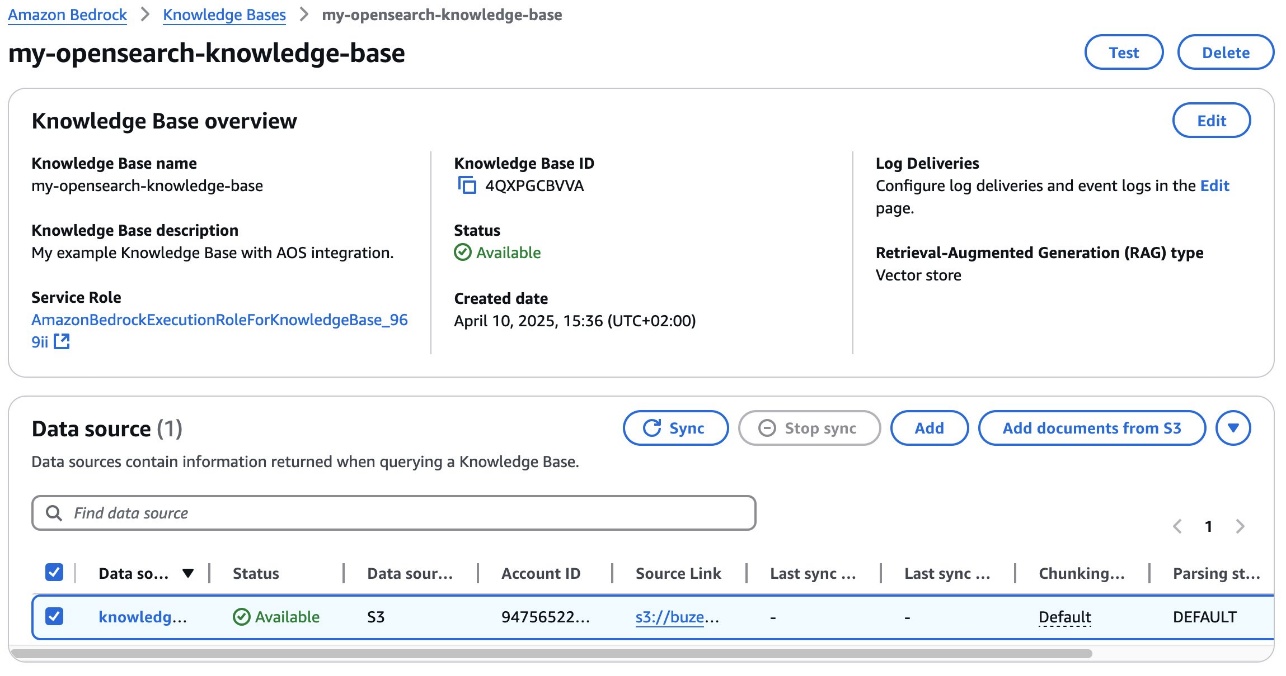The height and width of the screenshot is (676, 1286).
Task: Sort by Data source name column arrow
Action: [x=188, y=574]
